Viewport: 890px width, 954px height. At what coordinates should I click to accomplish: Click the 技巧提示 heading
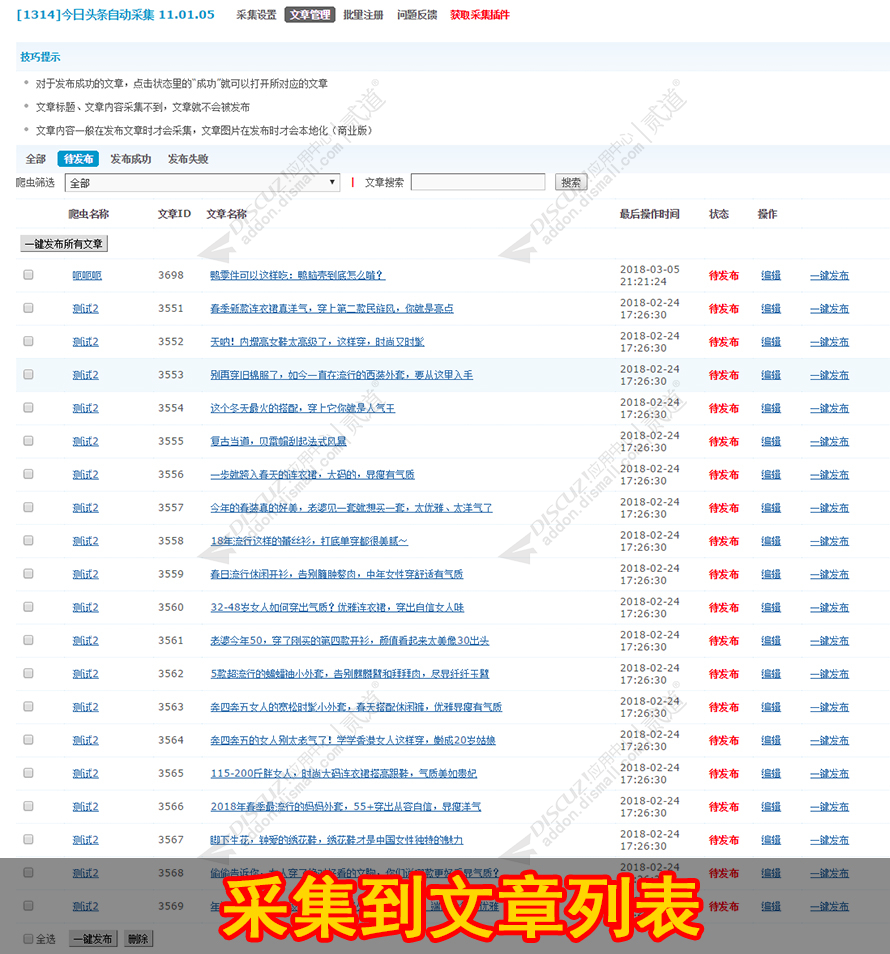(40, 57)
